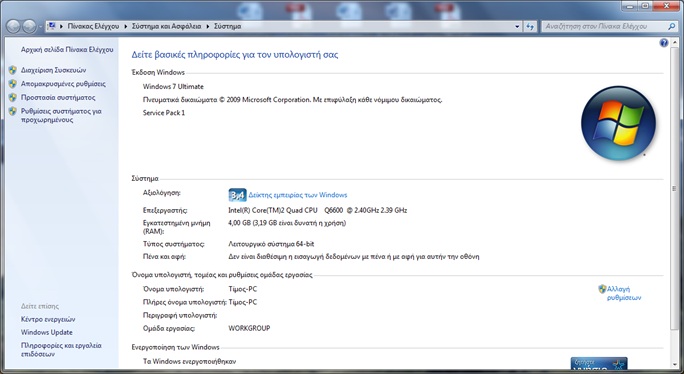Open Αρχική σελίδα Πίνακα Ελέγχου link
The height and width of the screenshot is (374, 684).
pos(67,50)
